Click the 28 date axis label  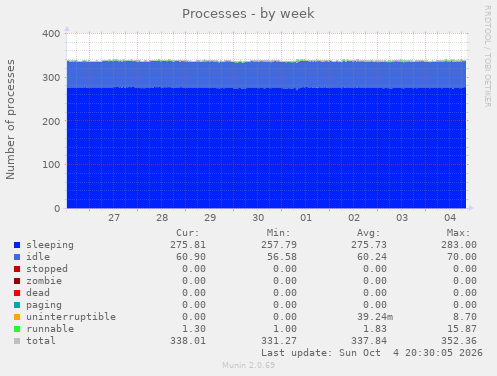162,218
